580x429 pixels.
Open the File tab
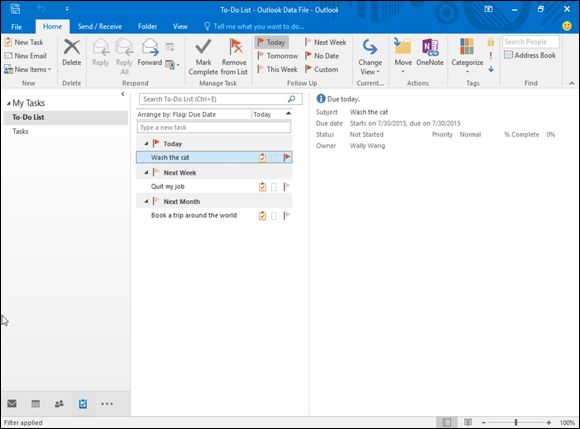pyautogui.click(x=17, y=27)
